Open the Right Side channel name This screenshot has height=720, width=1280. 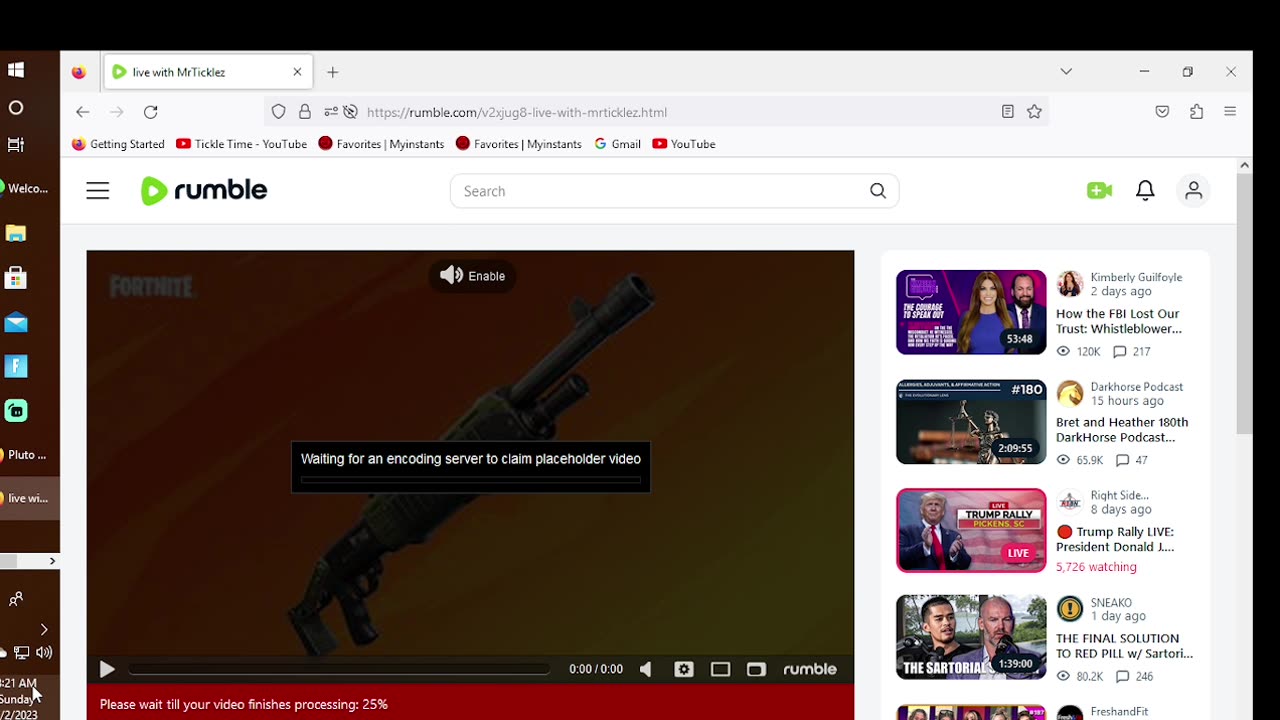1120,495
